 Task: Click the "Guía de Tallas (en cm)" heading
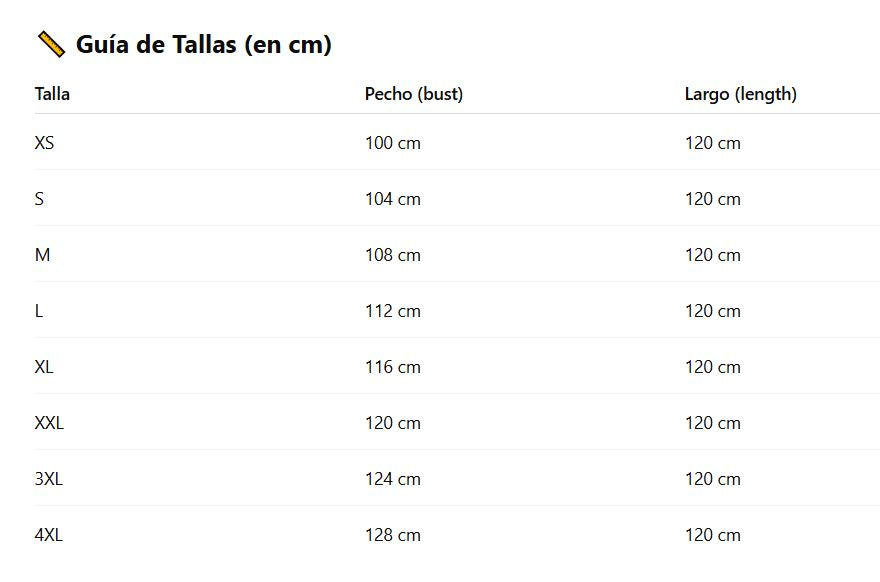[203, 45]
